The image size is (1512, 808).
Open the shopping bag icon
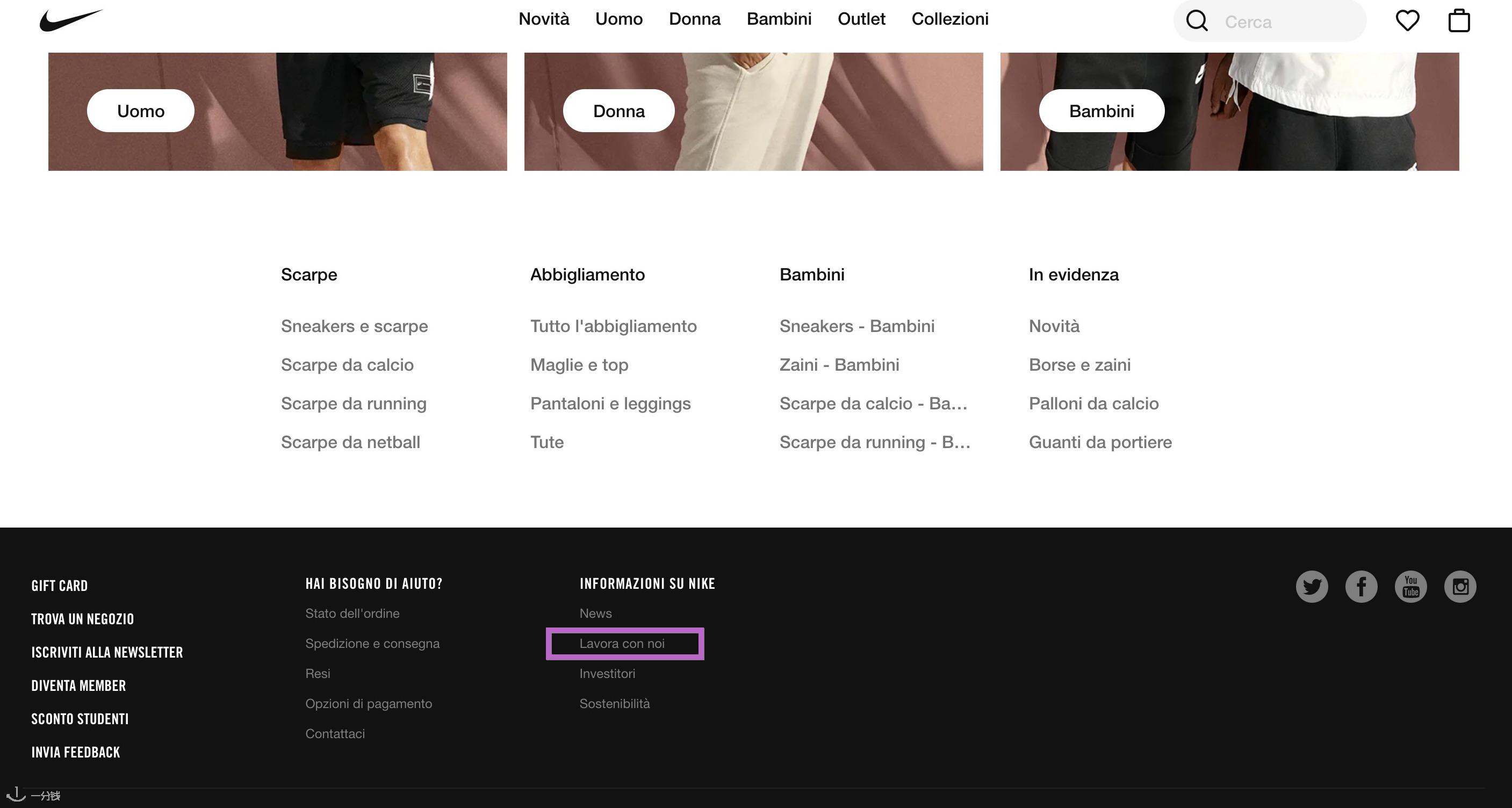click(x=1459, y=20)
